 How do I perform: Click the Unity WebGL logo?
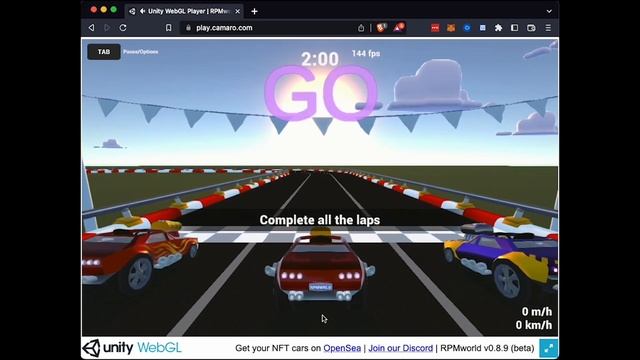click(132, 348)
